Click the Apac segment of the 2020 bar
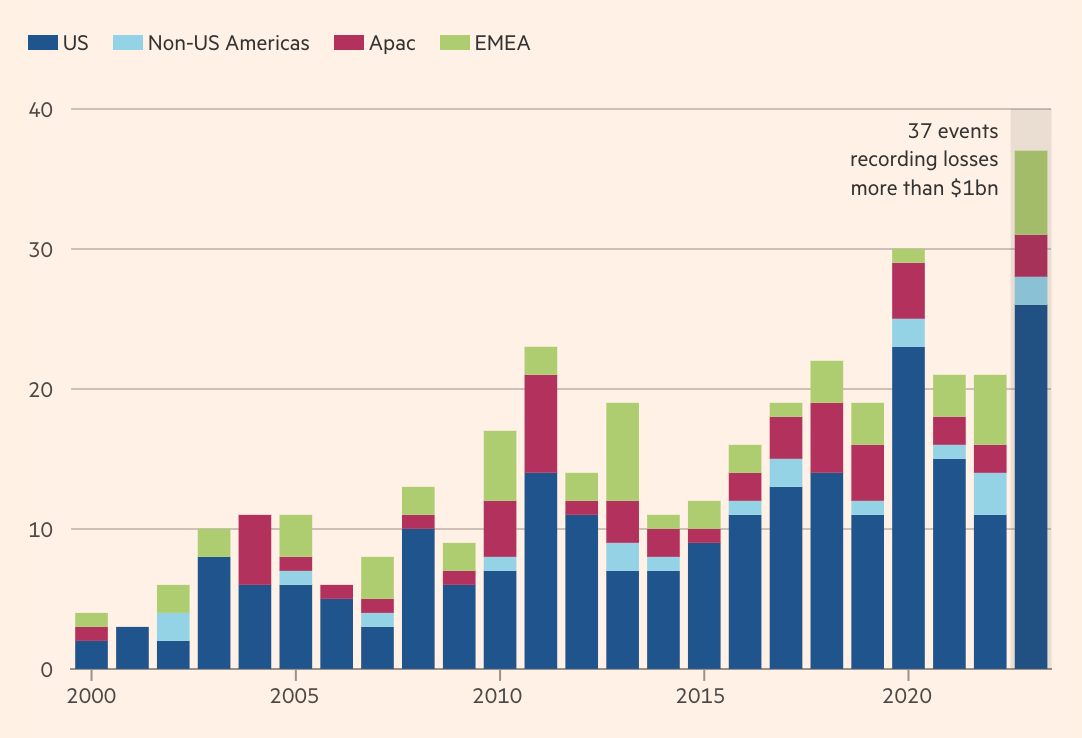This screenshot has width=1082, height=738. click(x=908, y=291)
